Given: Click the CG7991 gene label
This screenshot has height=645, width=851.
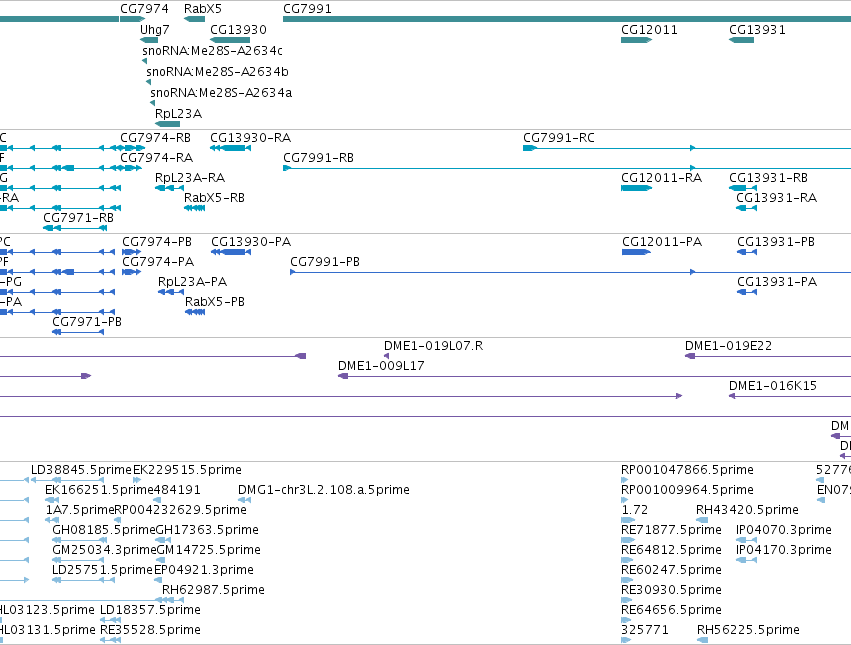Looking at the screenshot, I should click(307, 9).
